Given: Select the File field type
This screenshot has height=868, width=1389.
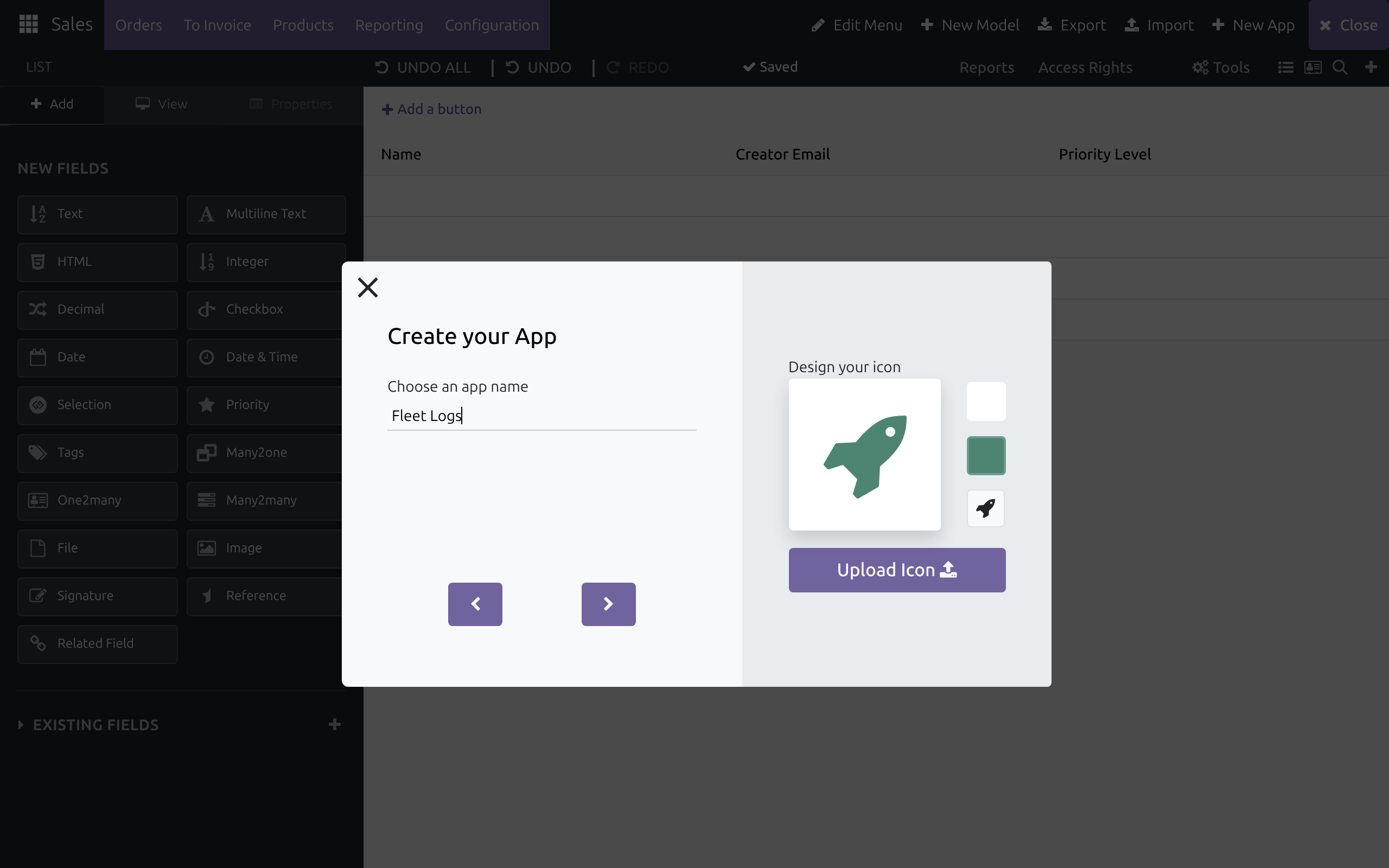Looking at the screenshot, I should (98, 548).
